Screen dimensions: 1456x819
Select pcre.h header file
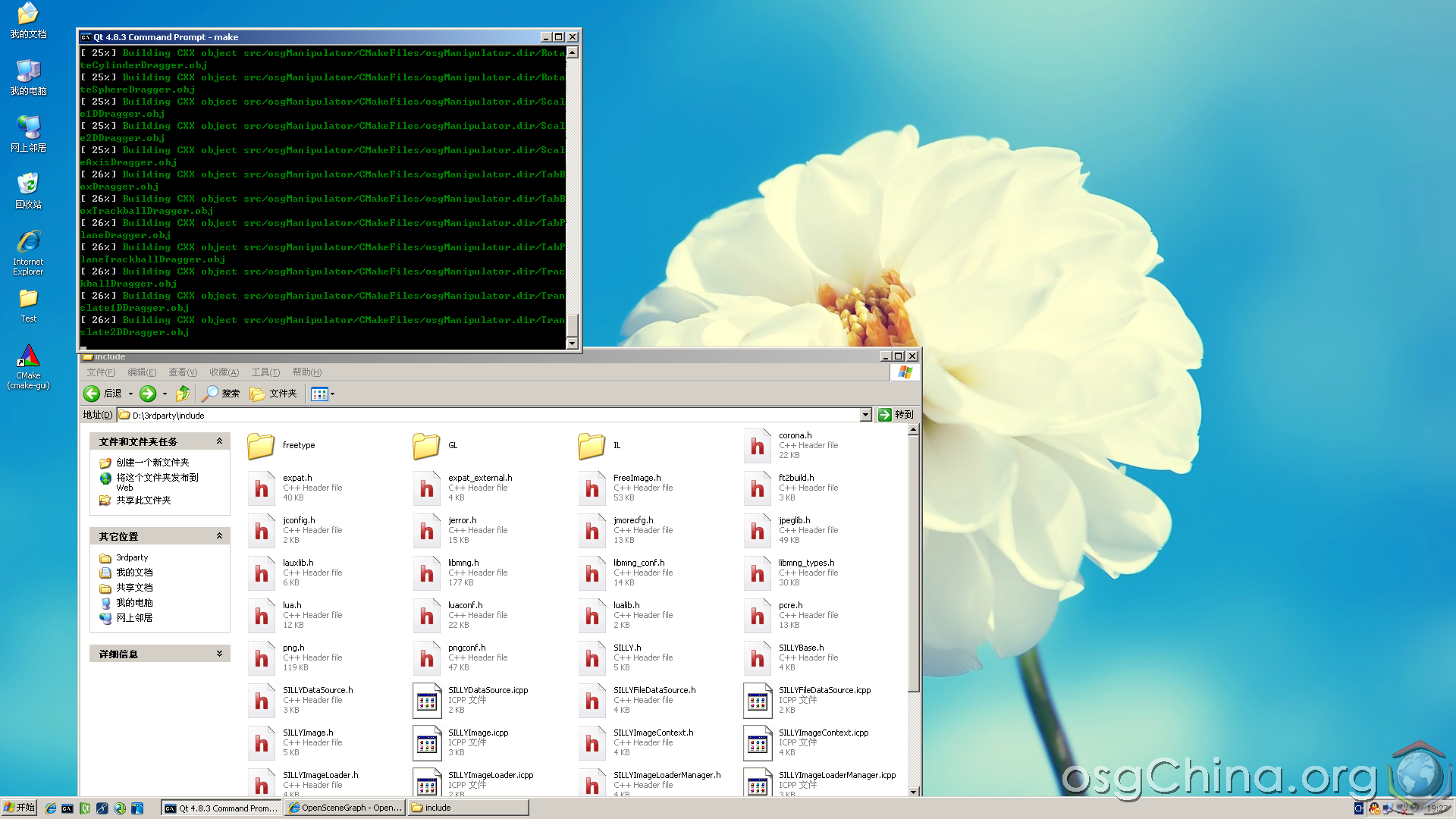click(x=791, y=616)
